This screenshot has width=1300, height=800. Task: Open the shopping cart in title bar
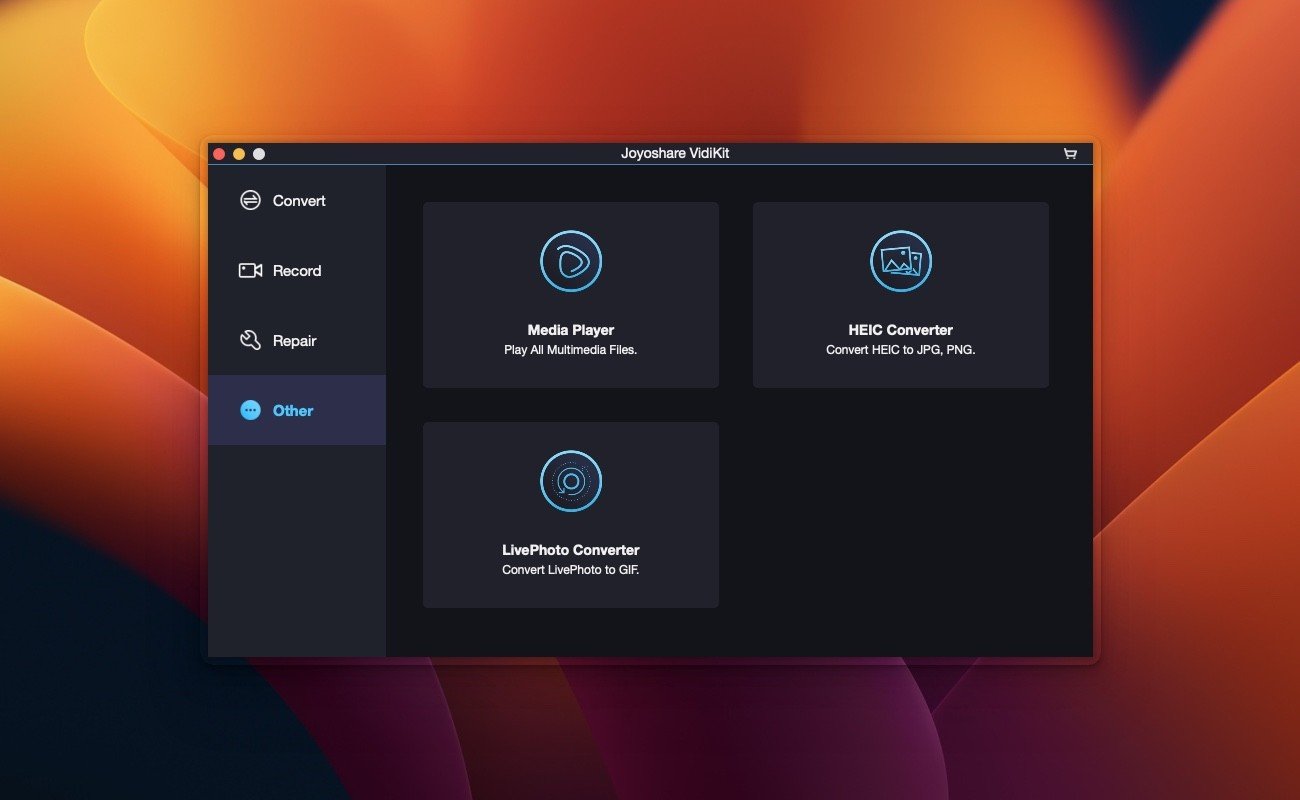point(1070,154)
